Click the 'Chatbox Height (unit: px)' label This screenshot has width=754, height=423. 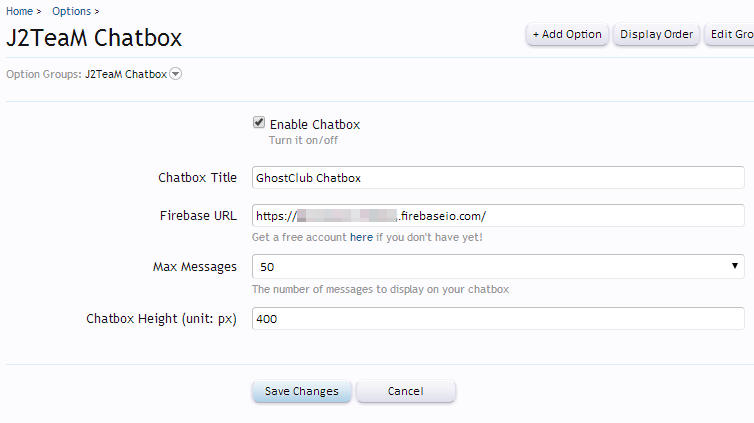click(x=161, y=319)
